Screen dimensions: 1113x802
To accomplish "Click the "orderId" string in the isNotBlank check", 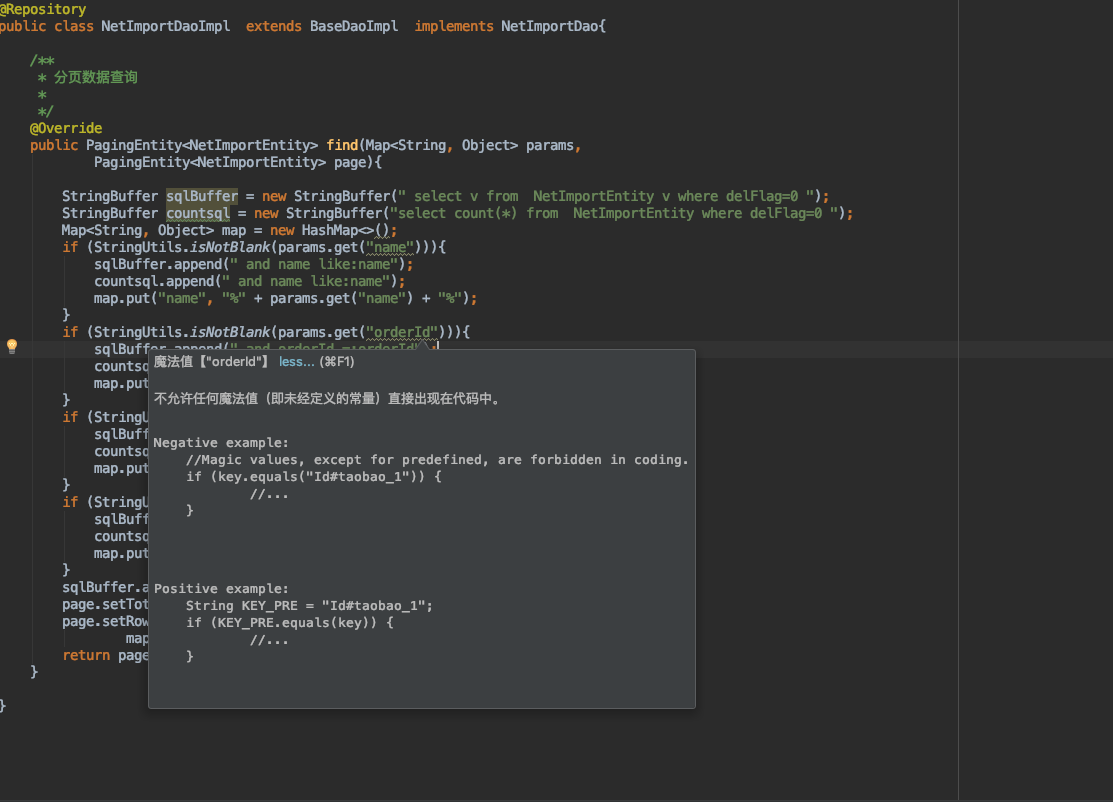I will pyautogui.click(x=402, y=332).
